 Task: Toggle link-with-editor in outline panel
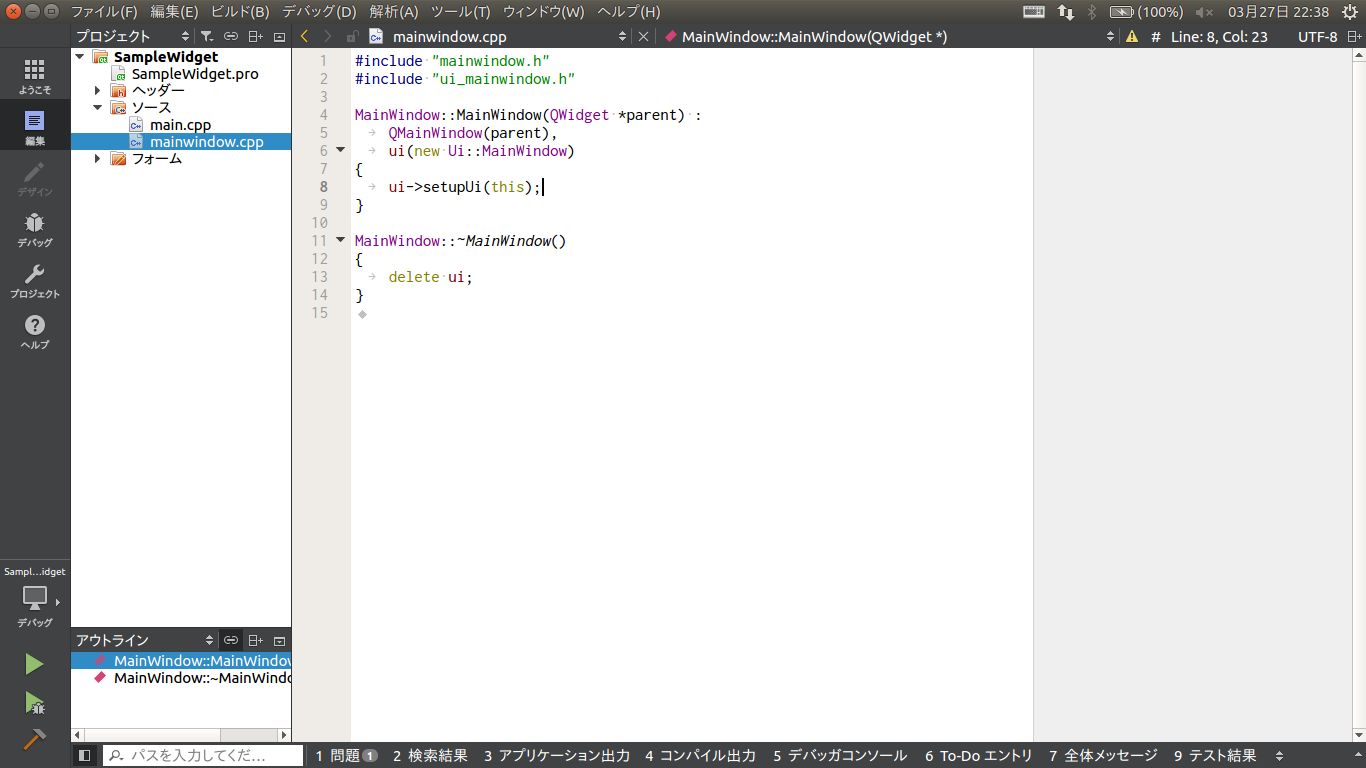[x=231, y=640]
